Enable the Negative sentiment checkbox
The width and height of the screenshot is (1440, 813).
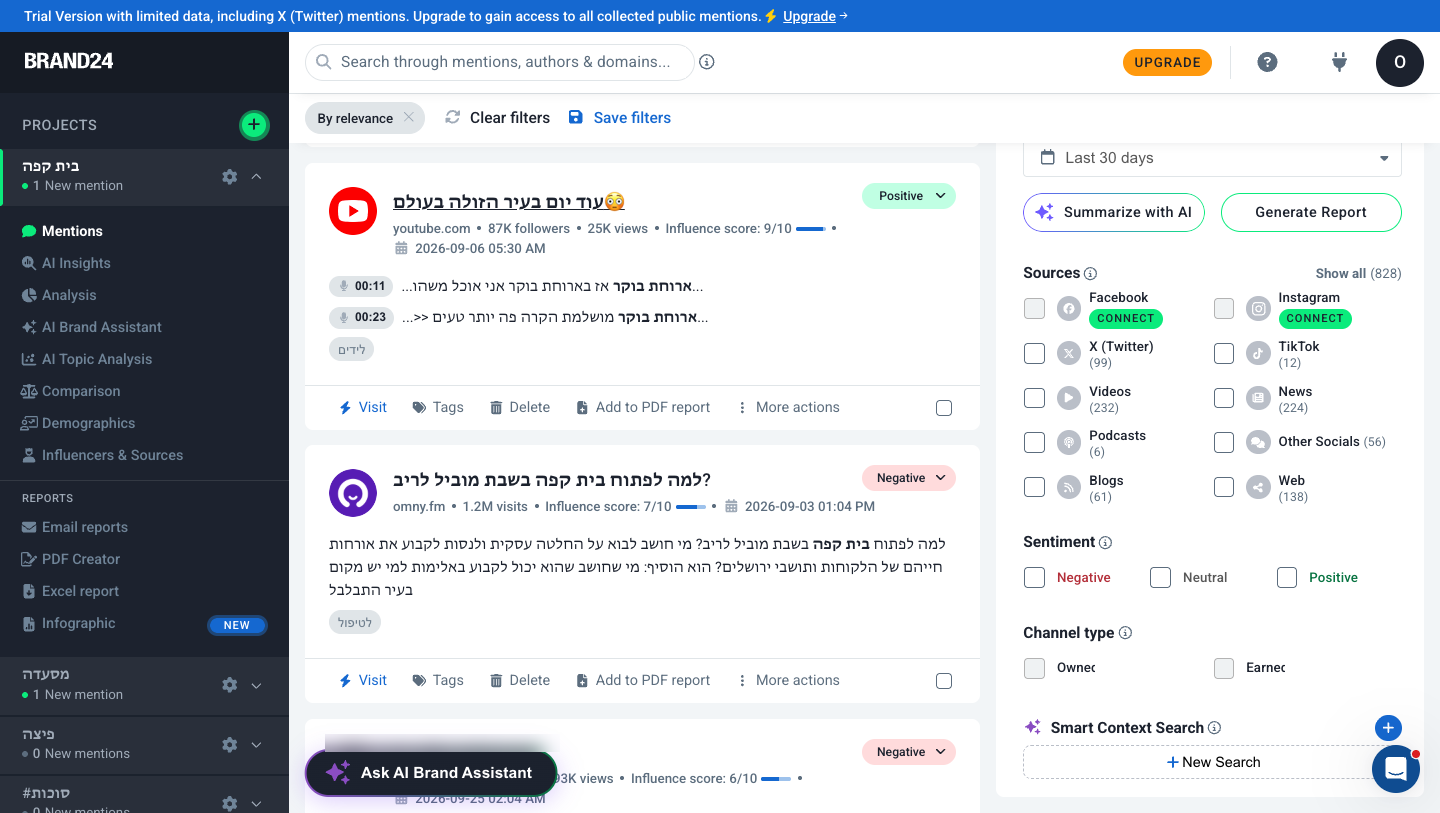click(x=1035, y=578)
